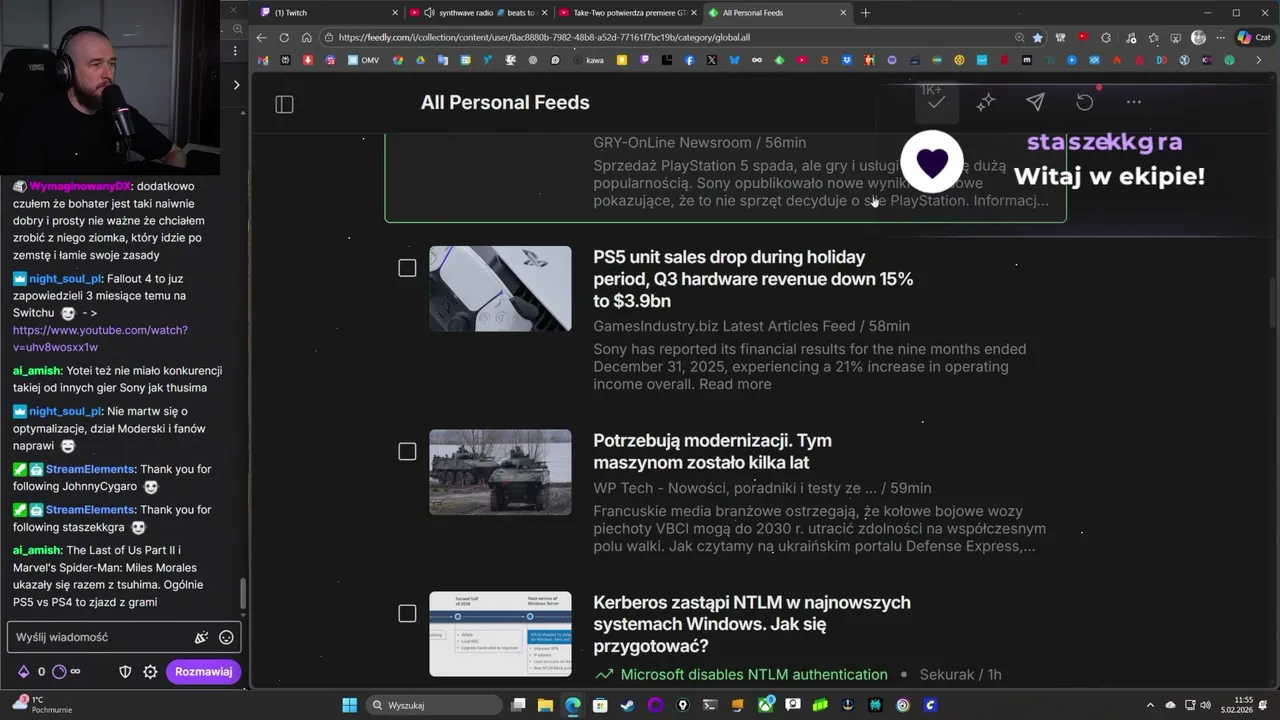The height and width of the screenshot is (720, 1280).
Task: Close the All Personal Feeds tab
Action: pyautogui.click(x=843, y=13)
